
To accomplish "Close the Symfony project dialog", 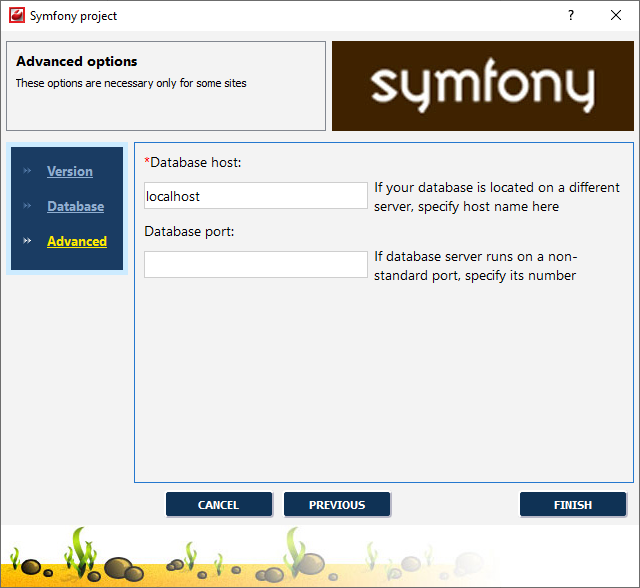I will click(x=616, y=16).
